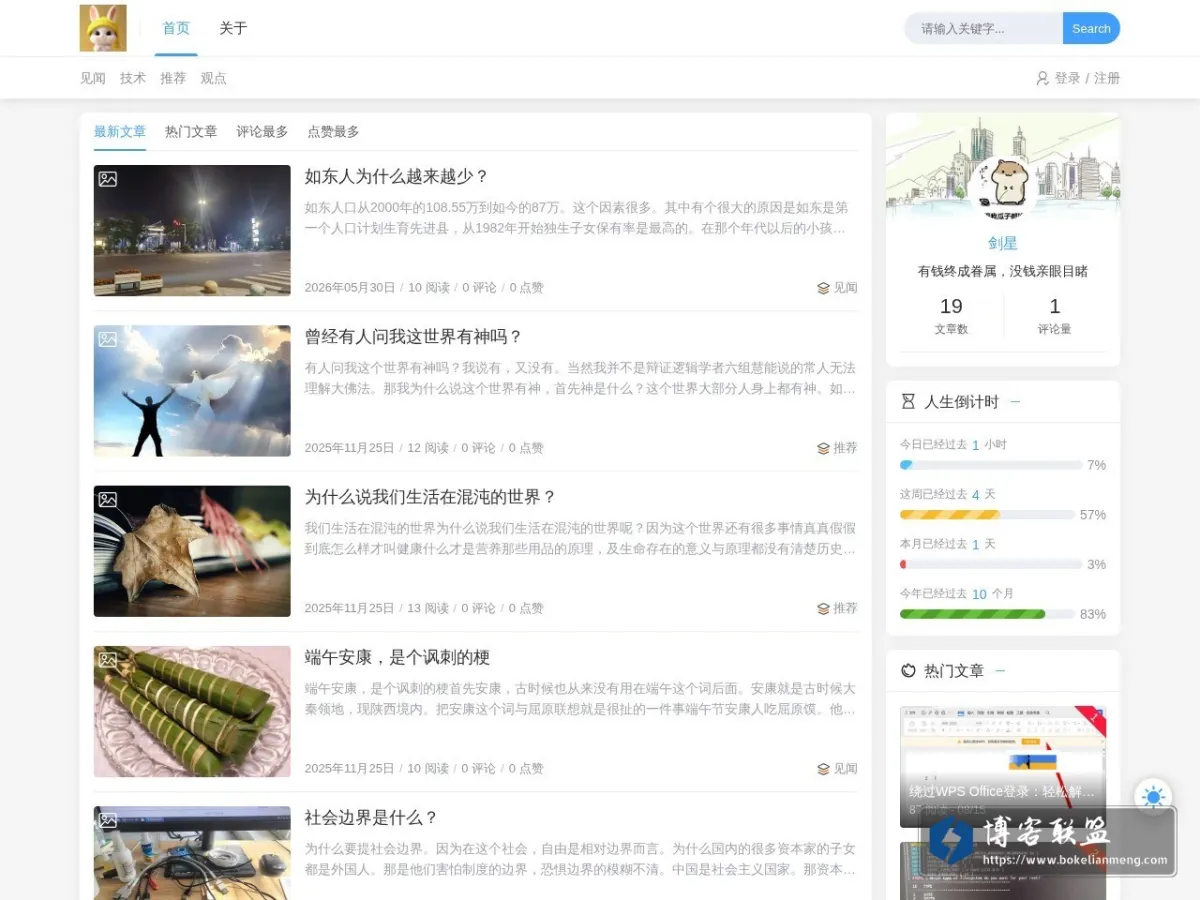The width and height of the screenshot is (1200, 900).
Task: Click the author name 剑星
Action: (1003, 243)
